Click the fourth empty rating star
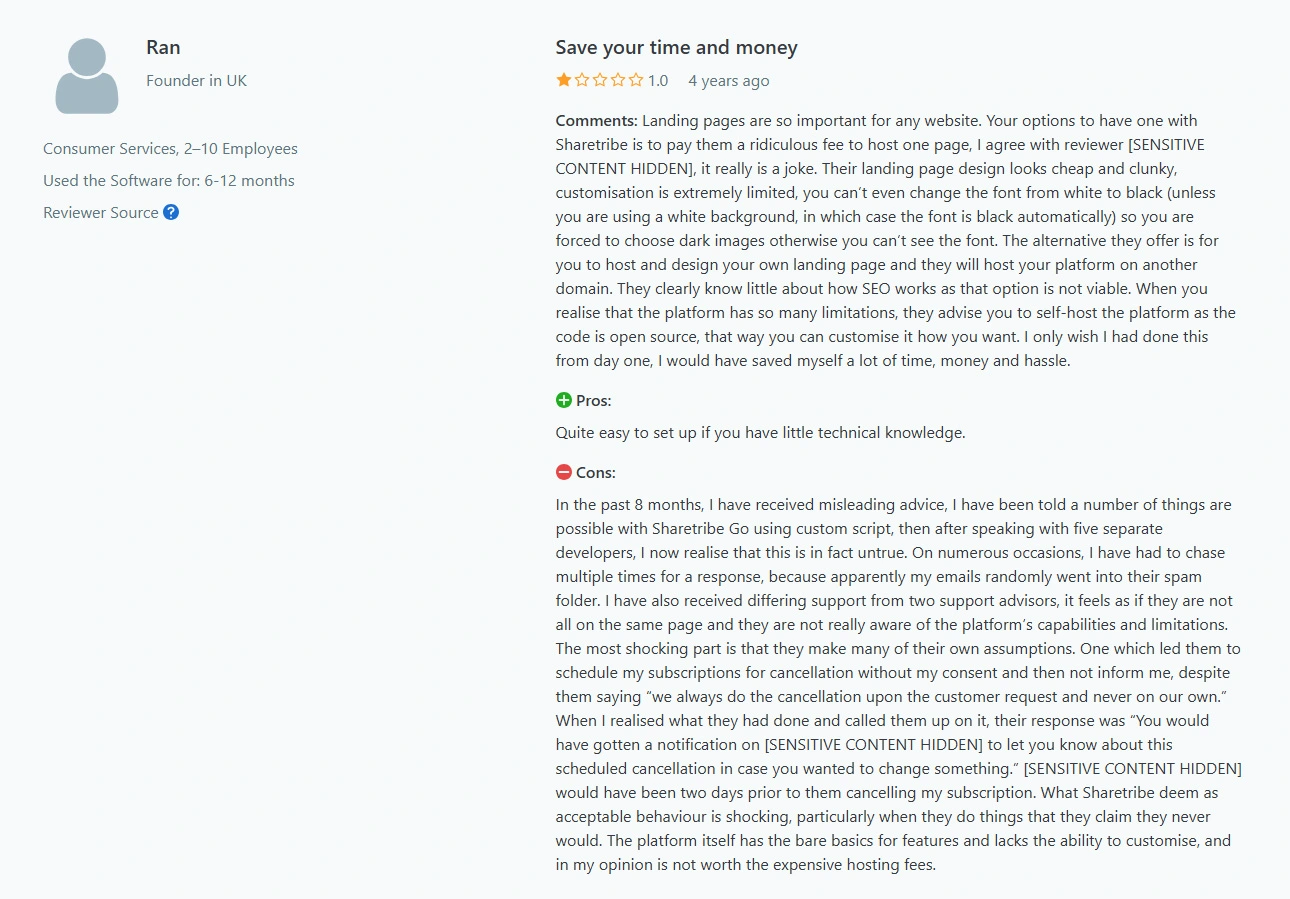Viewport: 1290px width, 899px height. 618,80
